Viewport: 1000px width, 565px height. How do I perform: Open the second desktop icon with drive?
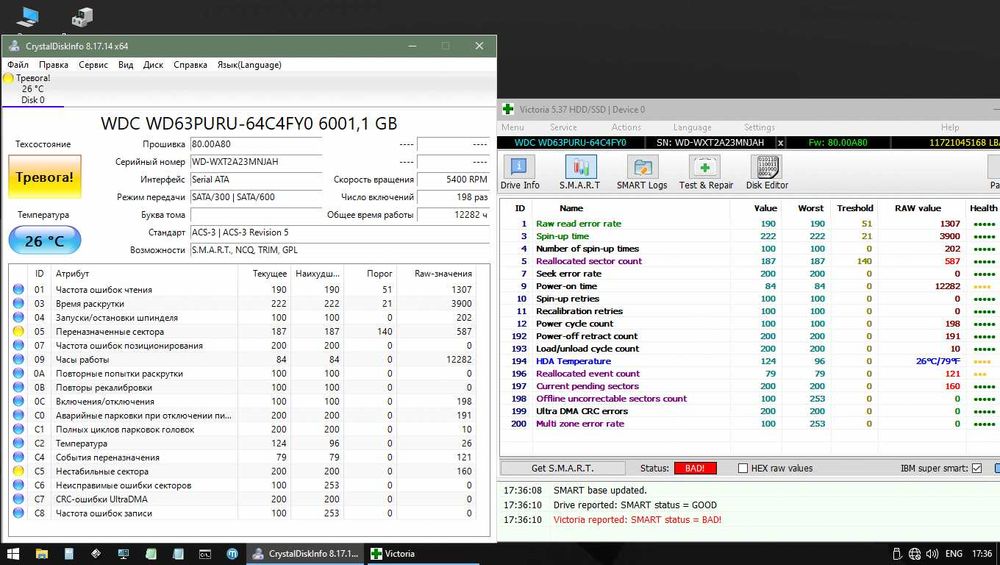click(x=82, y=17)
